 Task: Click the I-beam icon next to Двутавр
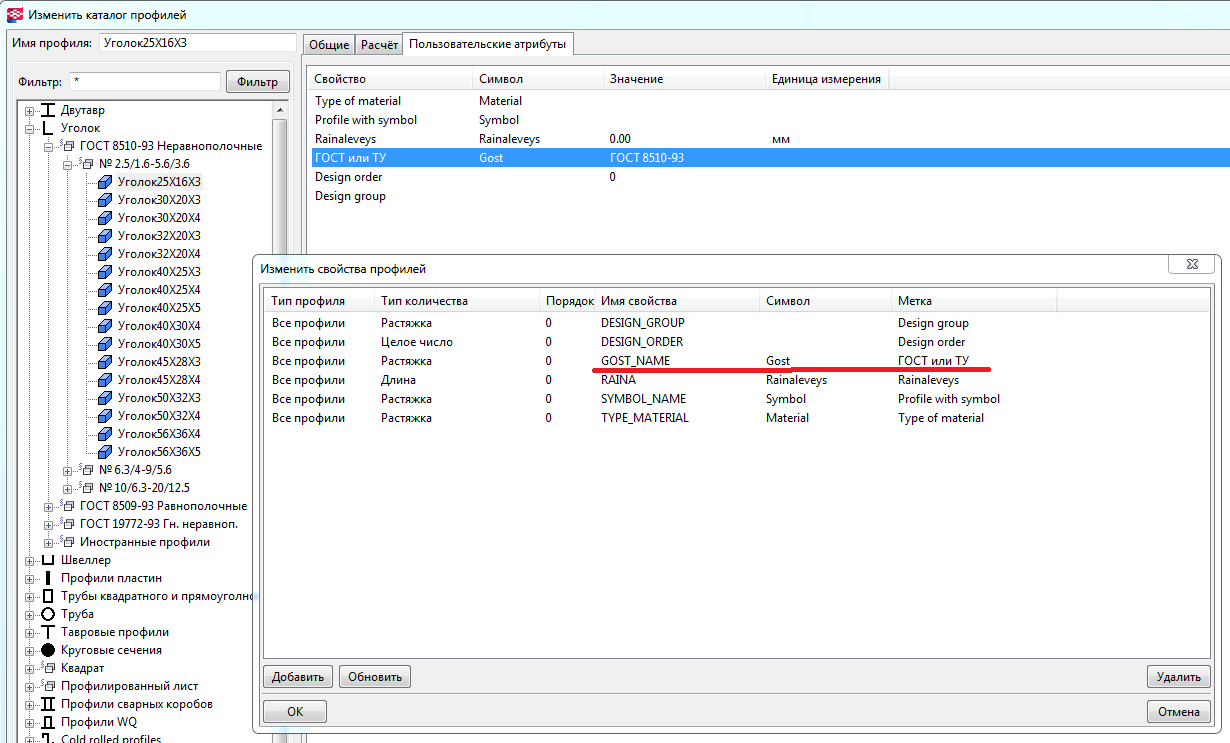[x=47, y=110]
